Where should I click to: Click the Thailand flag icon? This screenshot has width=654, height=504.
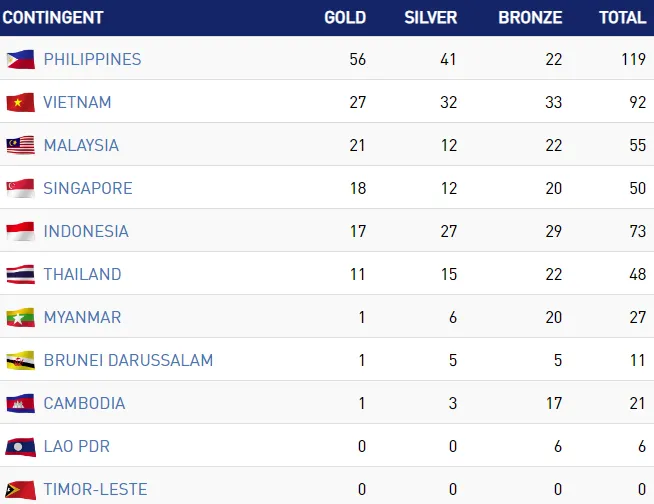point(21,274)
